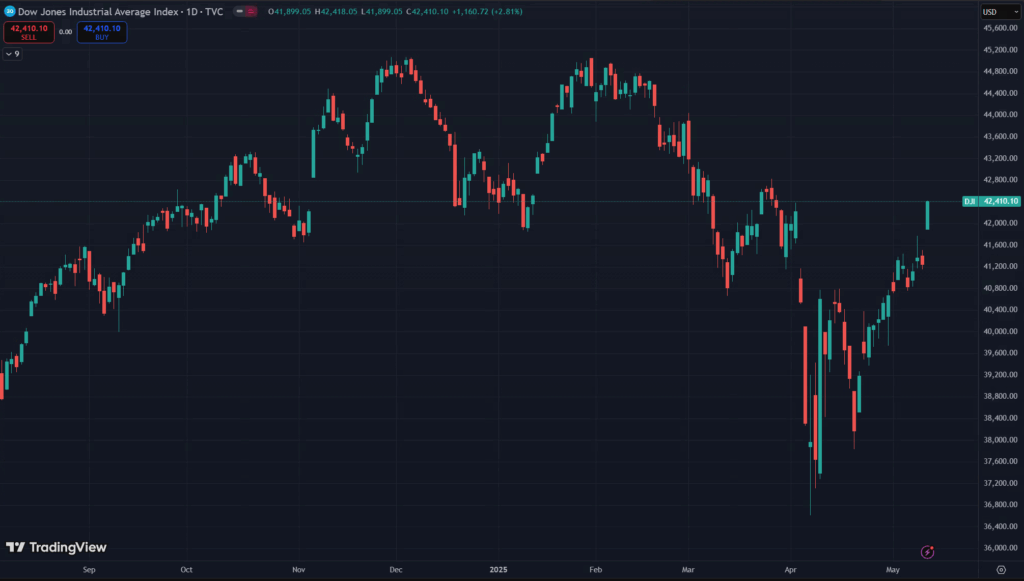Click the Feb label on the time axis
This screenshot has height=581, width=1024.
click(596, 570)
